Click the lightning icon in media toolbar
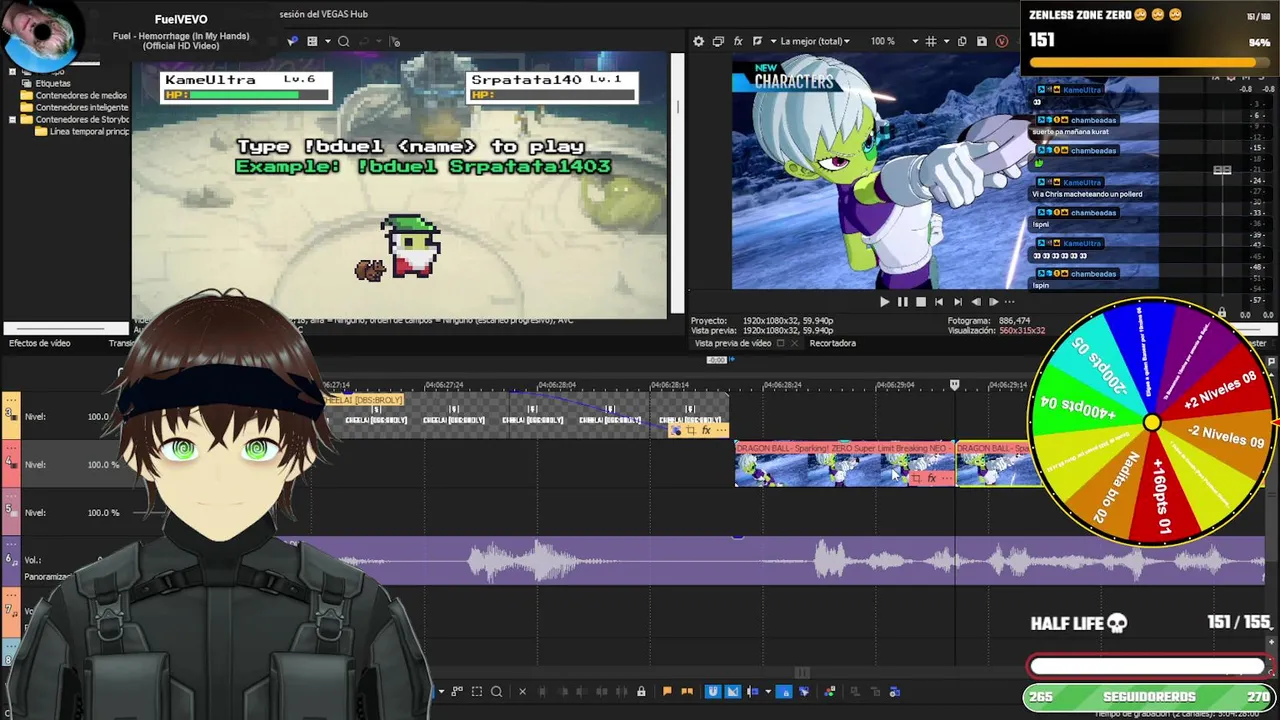 pos(292,41)
